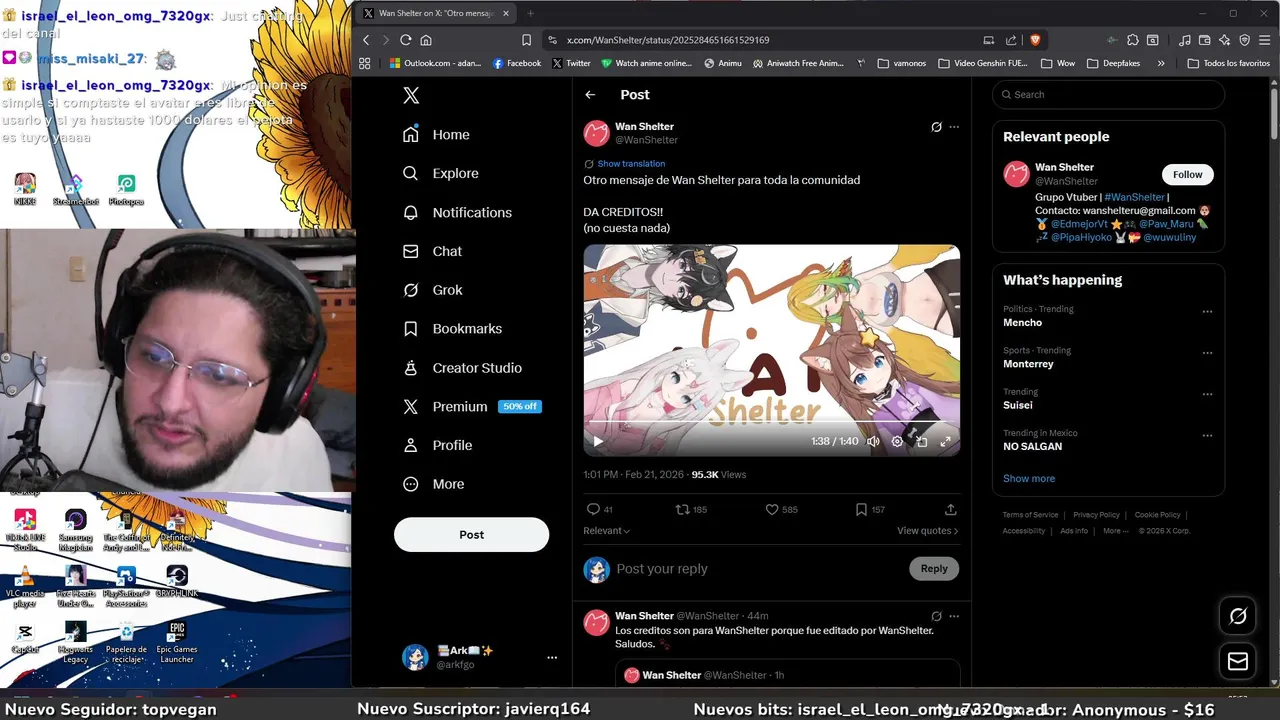Screen dimensions: 1280x720
Task: Open floating Grok button at bottom right
Action: [1238, 616]
